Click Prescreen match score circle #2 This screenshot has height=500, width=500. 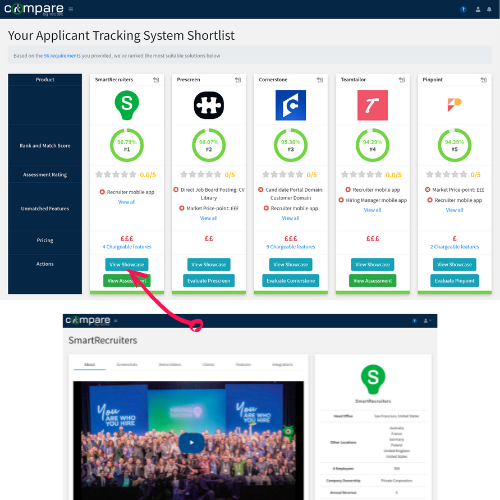(x=209, y=145)
